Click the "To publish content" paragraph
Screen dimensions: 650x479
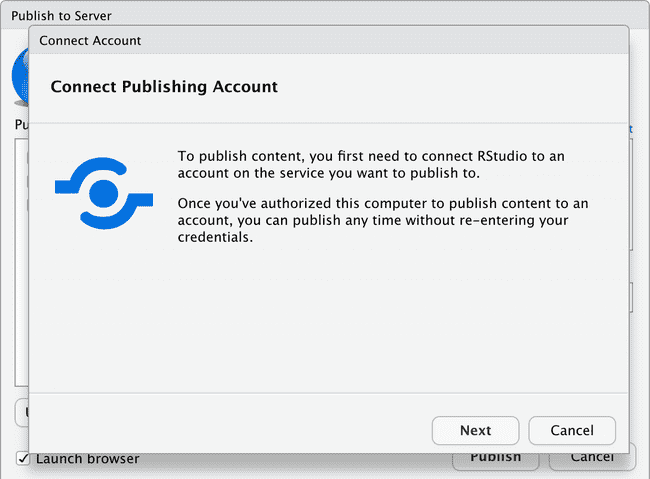click(371, 164)
